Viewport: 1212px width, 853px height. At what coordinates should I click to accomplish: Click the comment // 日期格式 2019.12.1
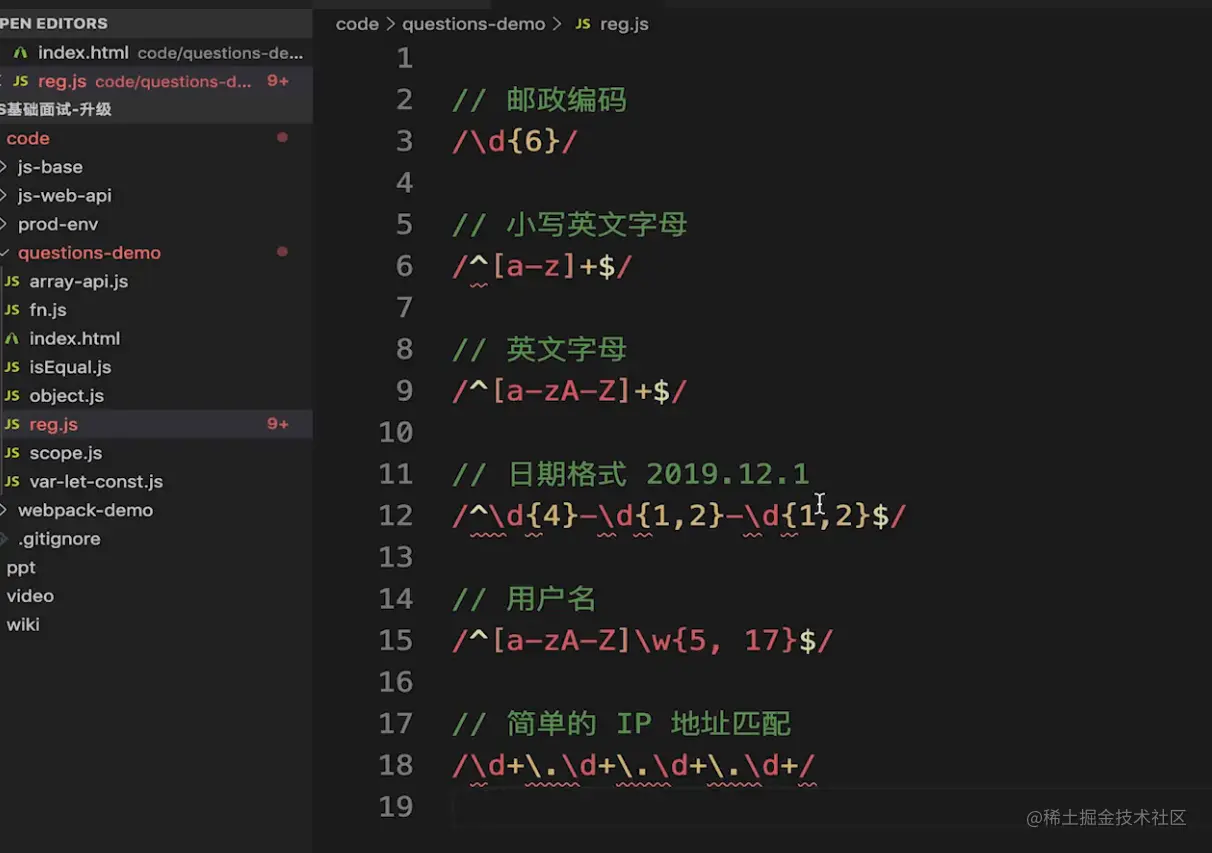pyautogui.click(x=630, y=473)
